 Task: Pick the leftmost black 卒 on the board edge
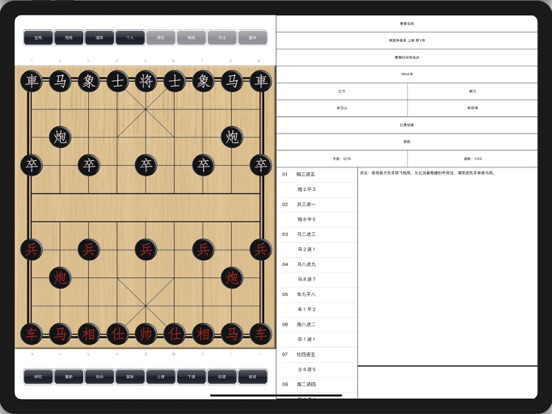tap(32, 165)
